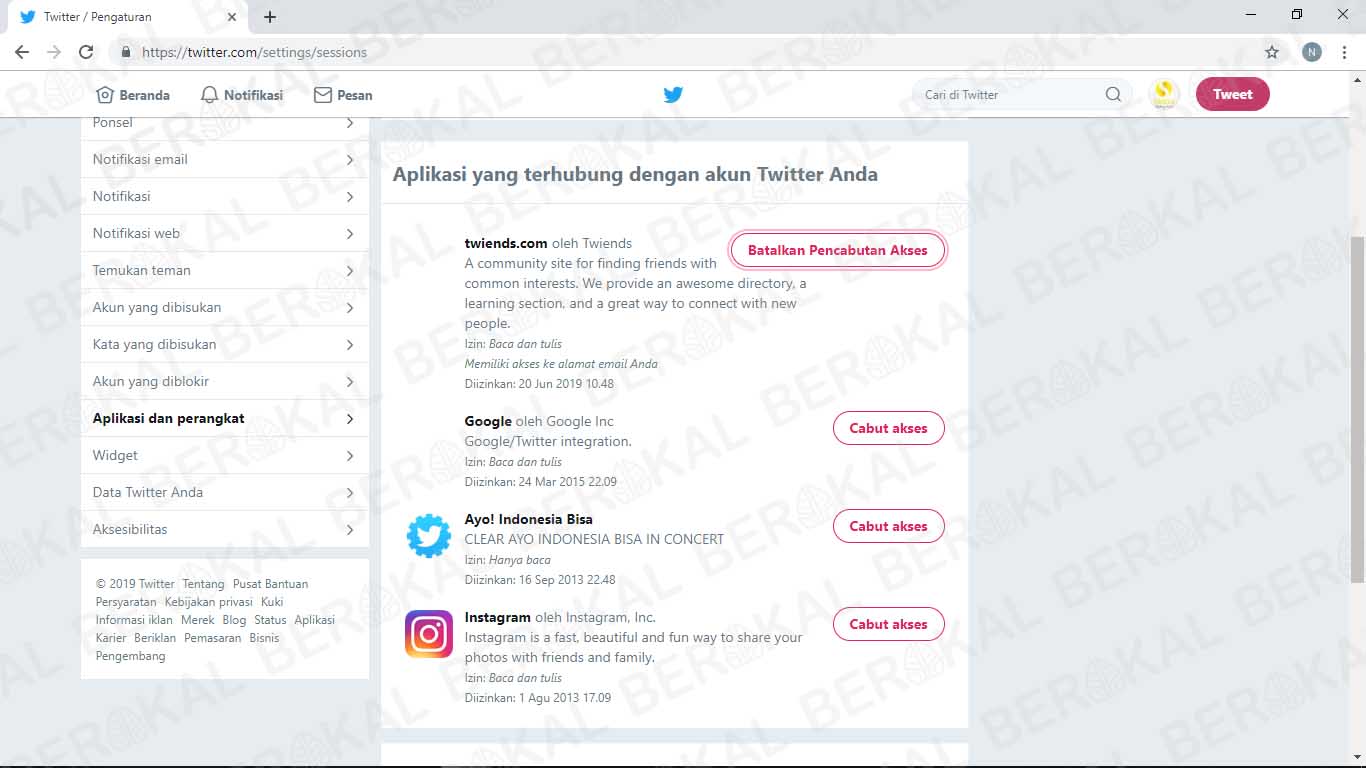Open a new browser tab
1366x768 pixels.
(x=270, y=17)
